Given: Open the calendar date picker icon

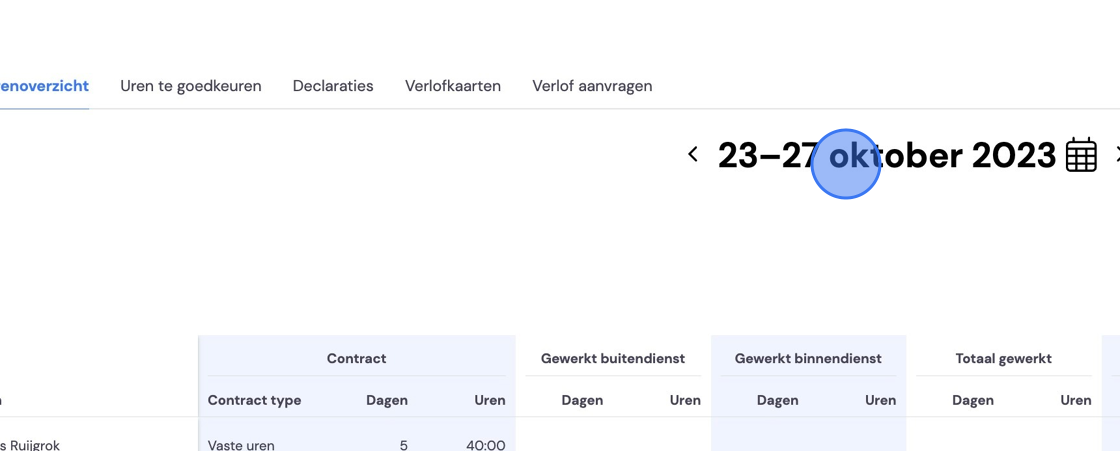Looking at the screenshot, I should [x=1081, y=154].
